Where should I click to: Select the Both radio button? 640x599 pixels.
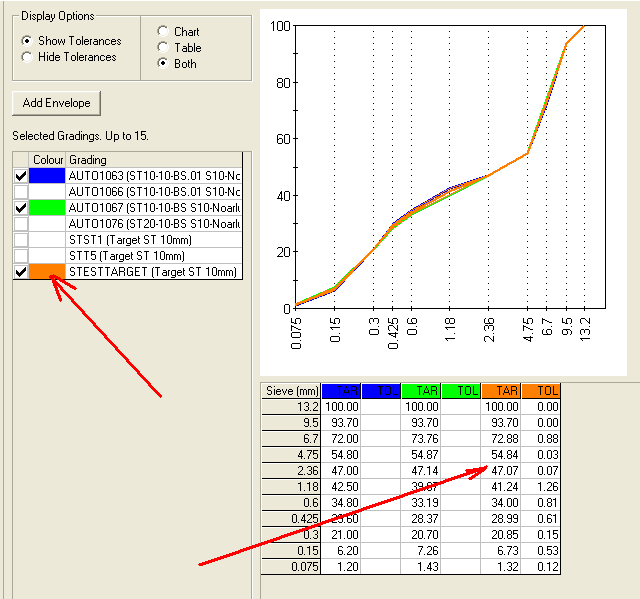point(162,64)
